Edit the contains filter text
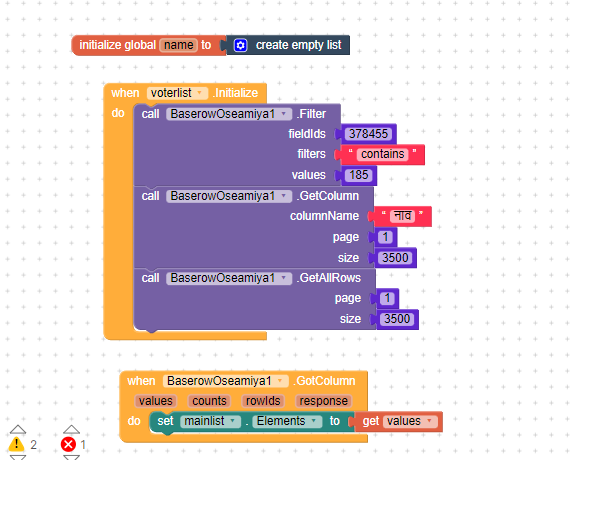The height and width of the screenshot is (508, 612). click(x=382, y=154)
